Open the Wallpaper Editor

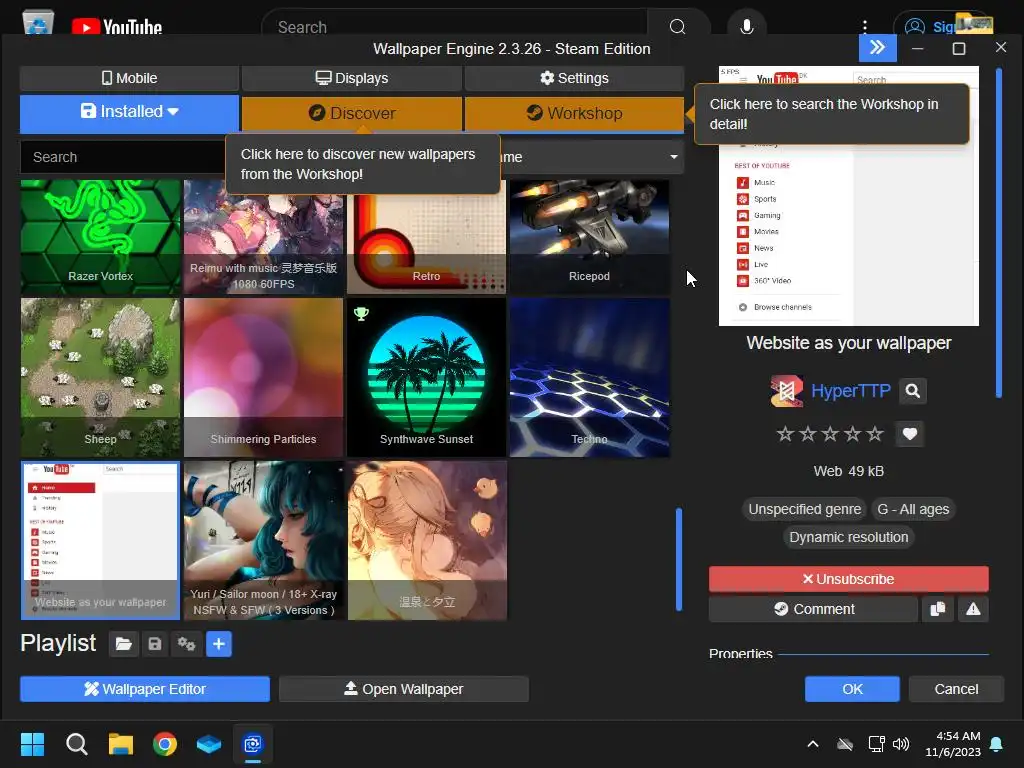point(145,689)
